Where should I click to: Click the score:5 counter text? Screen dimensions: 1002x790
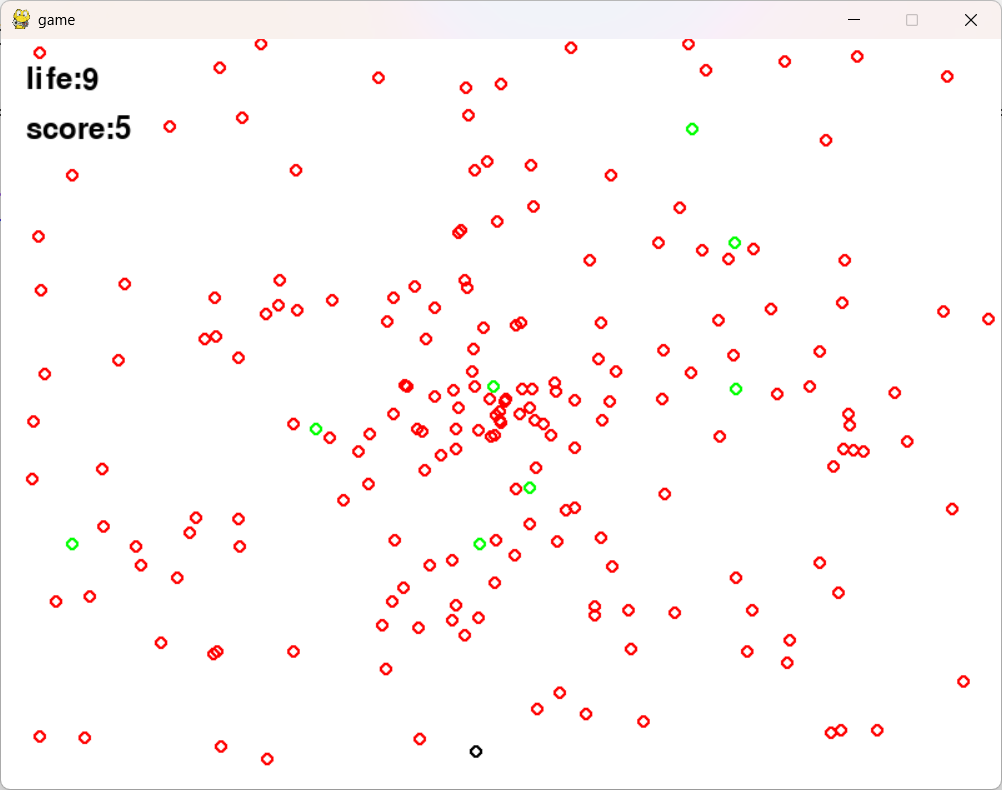[79, 128]
